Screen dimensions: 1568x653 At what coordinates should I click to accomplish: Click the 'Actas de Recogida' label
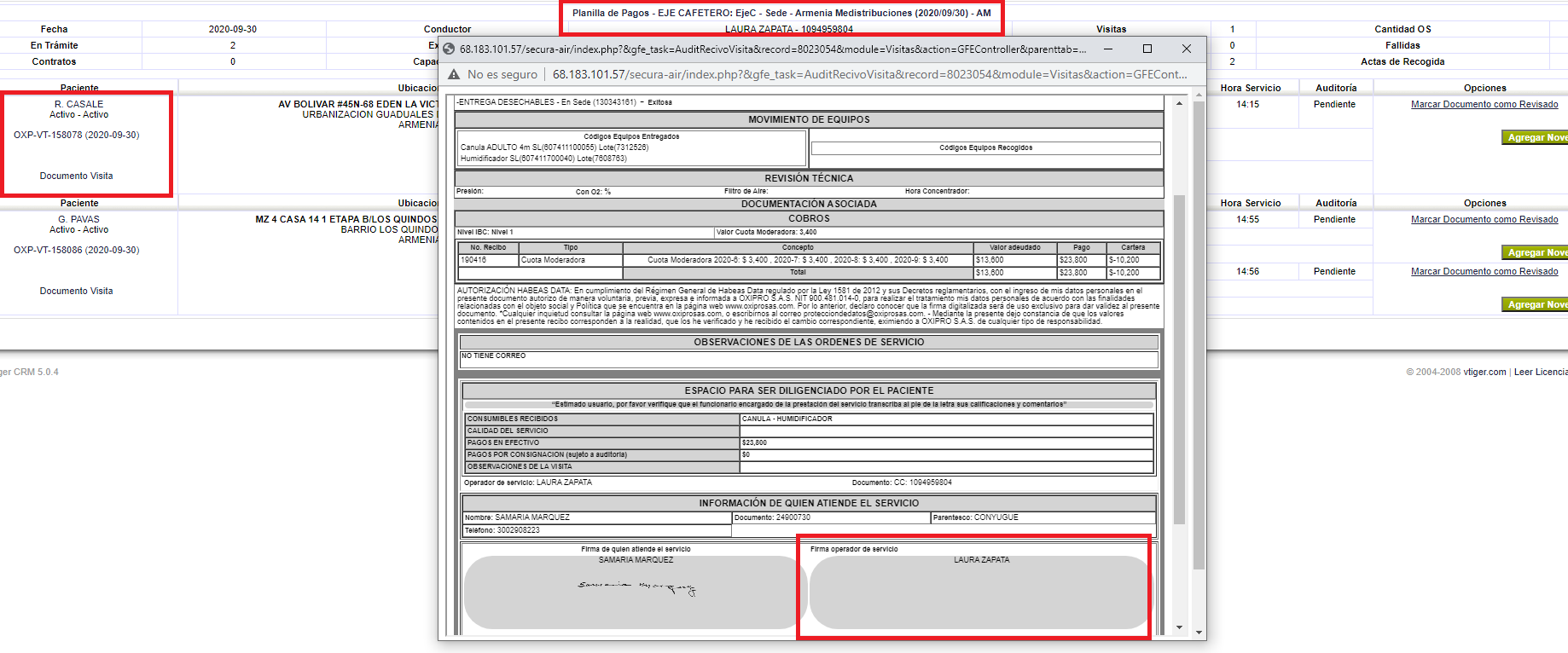click(1402, 61)
